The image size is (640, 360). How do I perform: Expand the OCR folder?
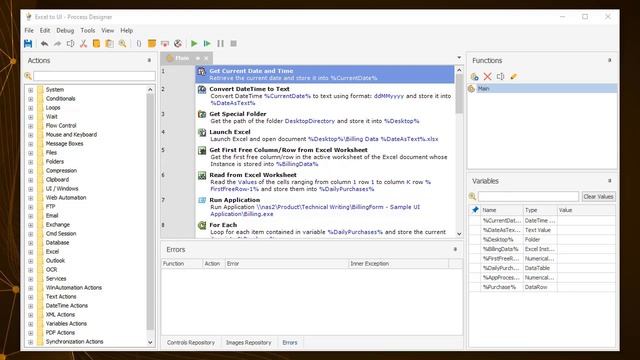(x=31, y=270)
